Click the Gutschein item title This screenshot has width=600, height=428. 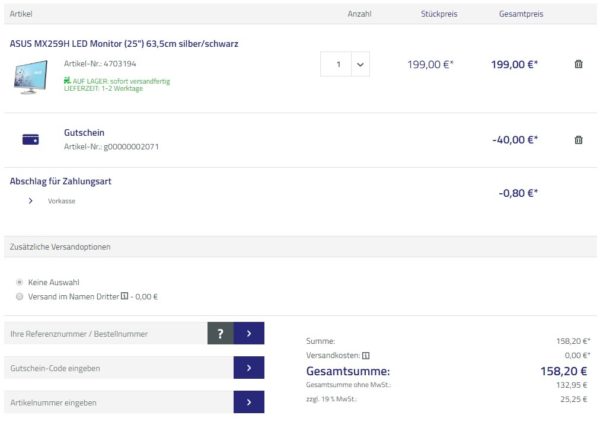pyautogui.click(x=84, y=132)
